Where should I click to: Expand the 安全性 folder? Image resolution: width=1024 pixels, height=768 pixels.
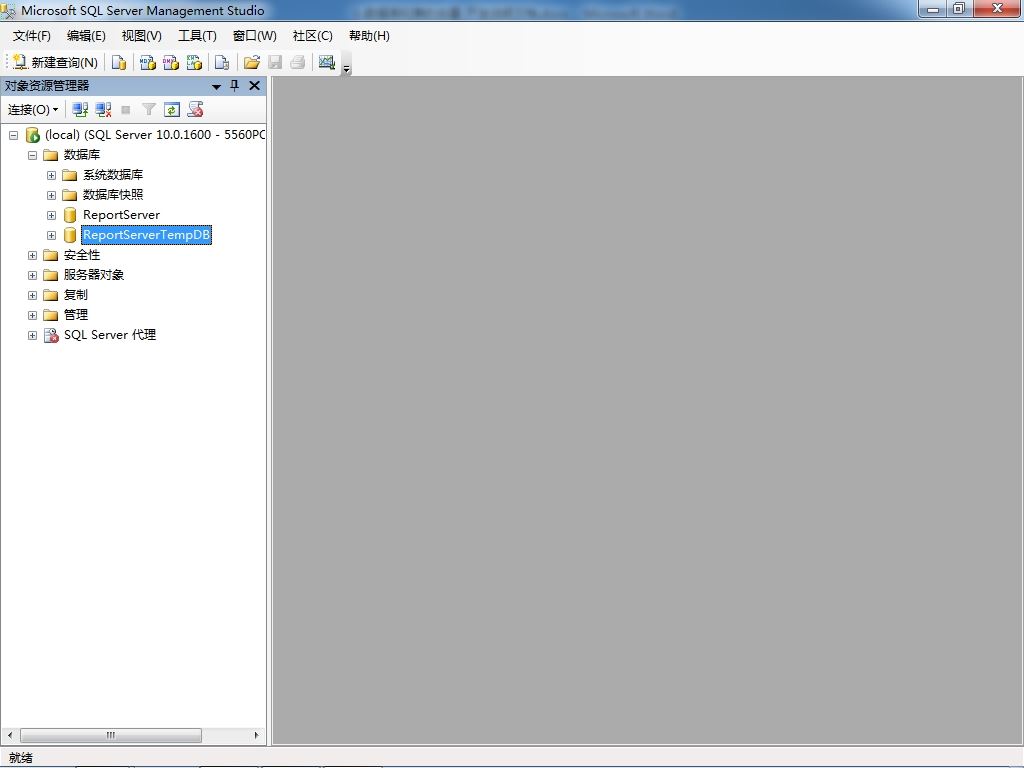click(32, 255)
